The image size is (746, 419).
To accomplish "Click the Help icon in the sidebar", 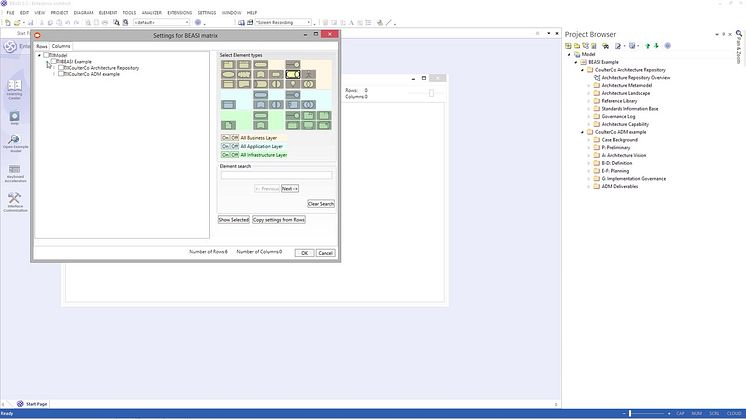I will point(14,118).
